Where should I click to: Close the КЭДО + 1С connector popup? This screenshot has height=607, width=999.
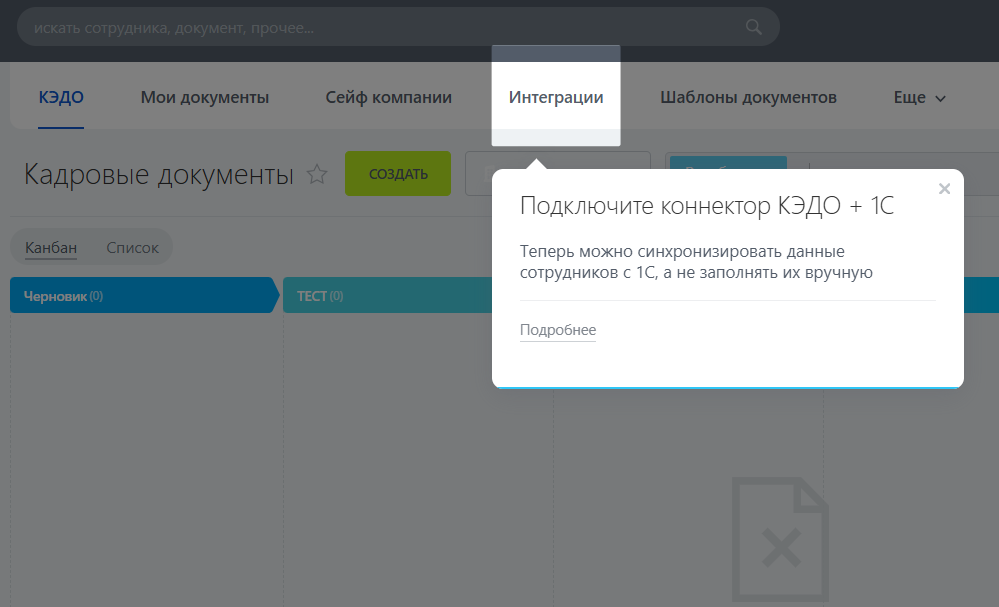pyautogui.click(x=944, y=189)
